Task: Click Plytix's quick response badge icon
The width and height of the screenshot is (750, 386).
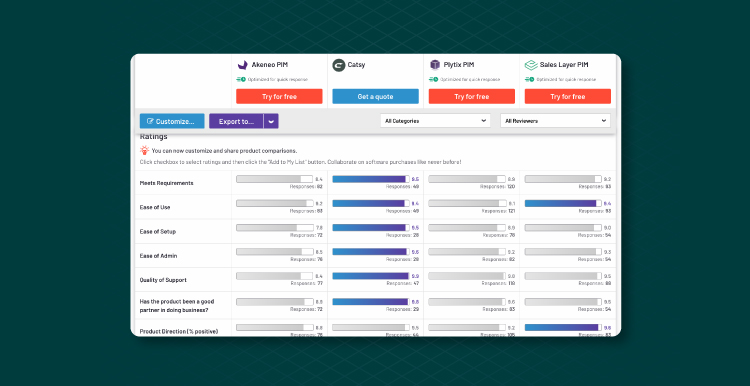Action: (433, 79)
